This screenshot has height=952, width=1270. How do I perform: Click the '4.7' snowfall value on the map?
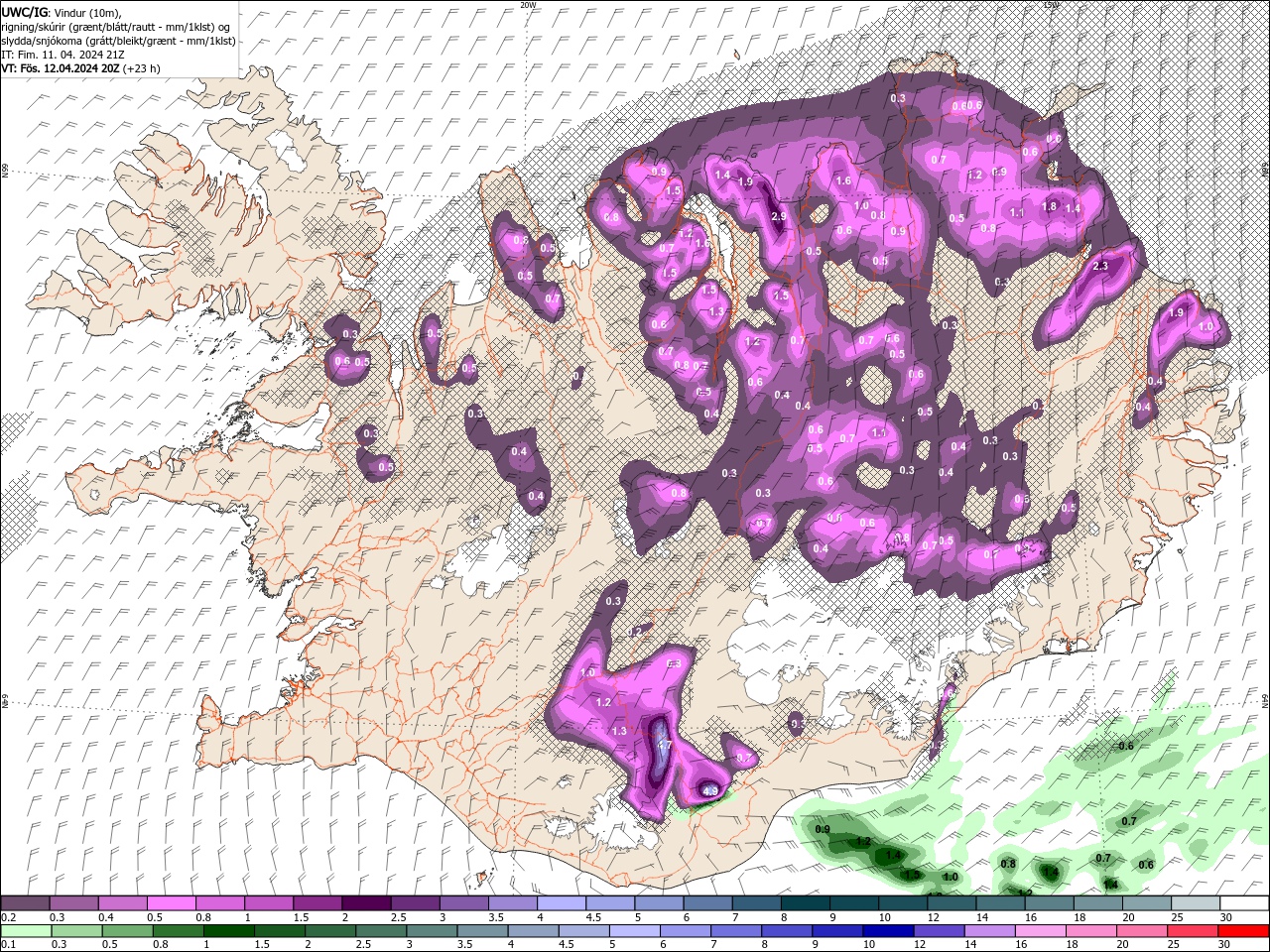(665, 745)
